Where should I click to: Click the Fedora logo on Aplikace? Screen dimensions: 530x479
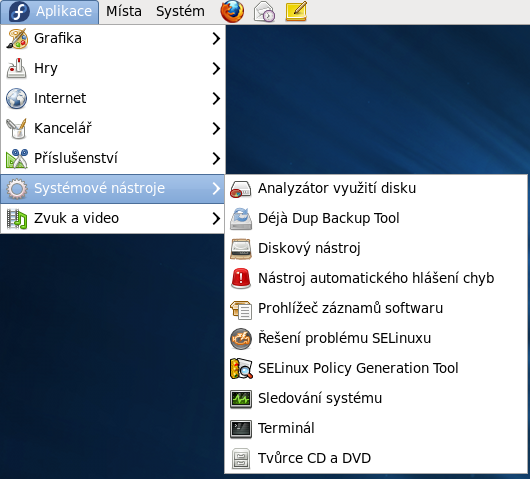19,11
